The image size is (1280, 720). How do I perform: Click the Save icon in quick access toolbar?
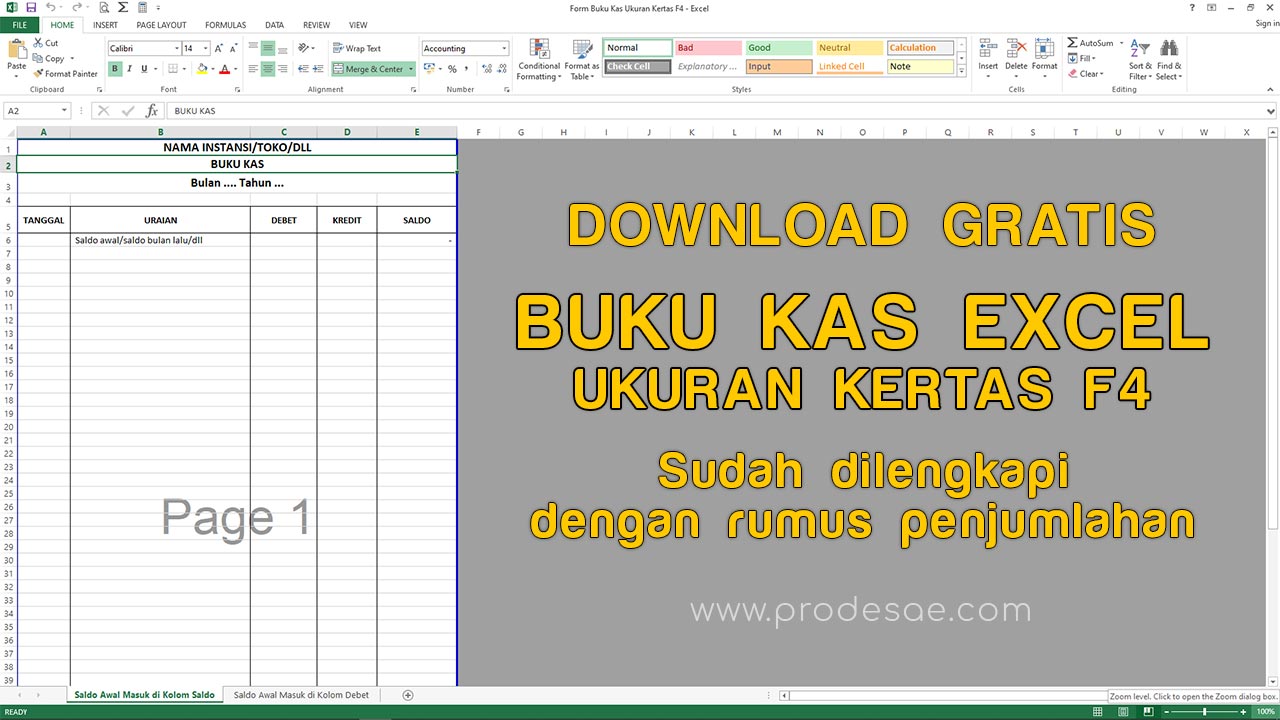(x=31, y=7)
